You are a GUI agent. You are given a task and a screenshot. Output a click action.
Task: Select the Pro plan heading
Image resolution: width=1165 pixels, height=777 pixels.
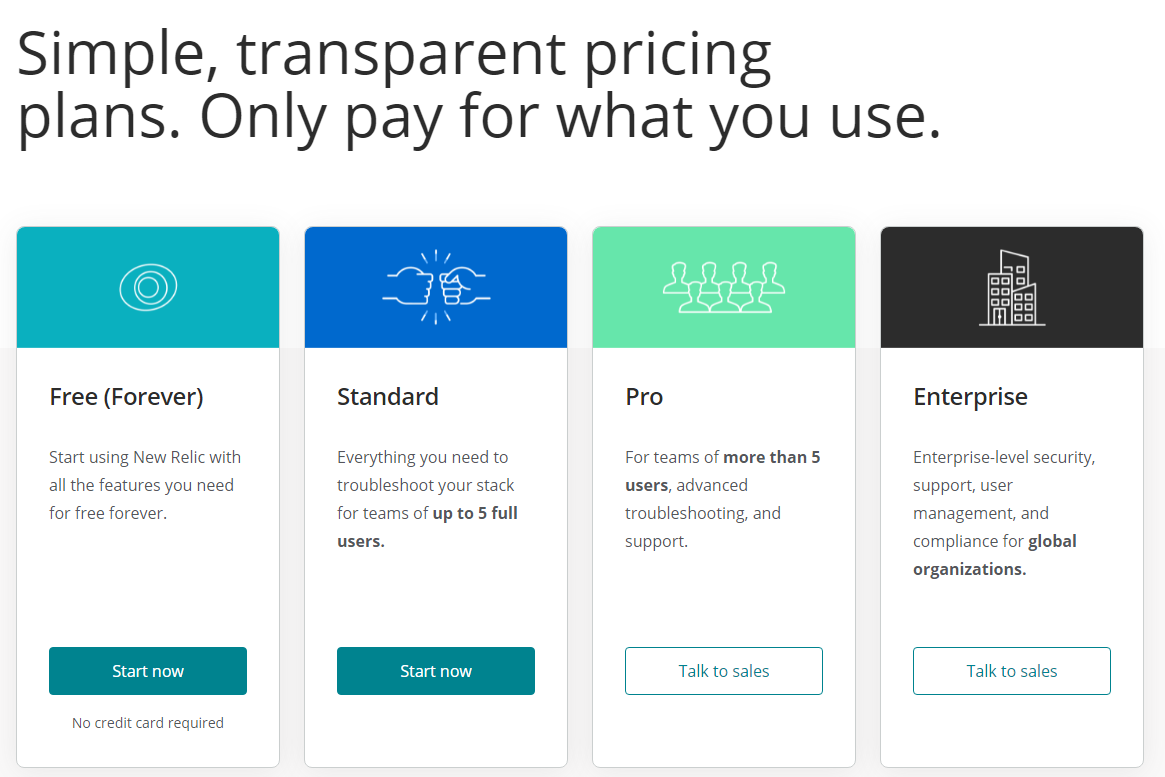pyautogui.click(x=644, y=396)
